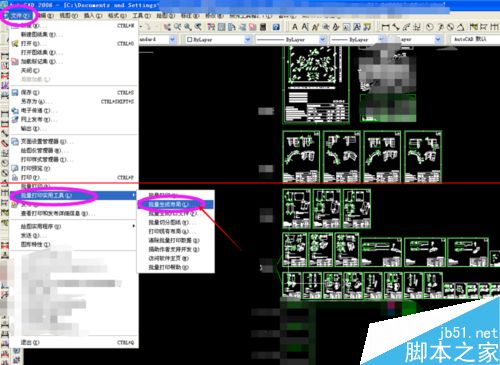500x365 pixels.
Task: Select the Zoom Realtime magnifier icon
Action: [177, 27]
